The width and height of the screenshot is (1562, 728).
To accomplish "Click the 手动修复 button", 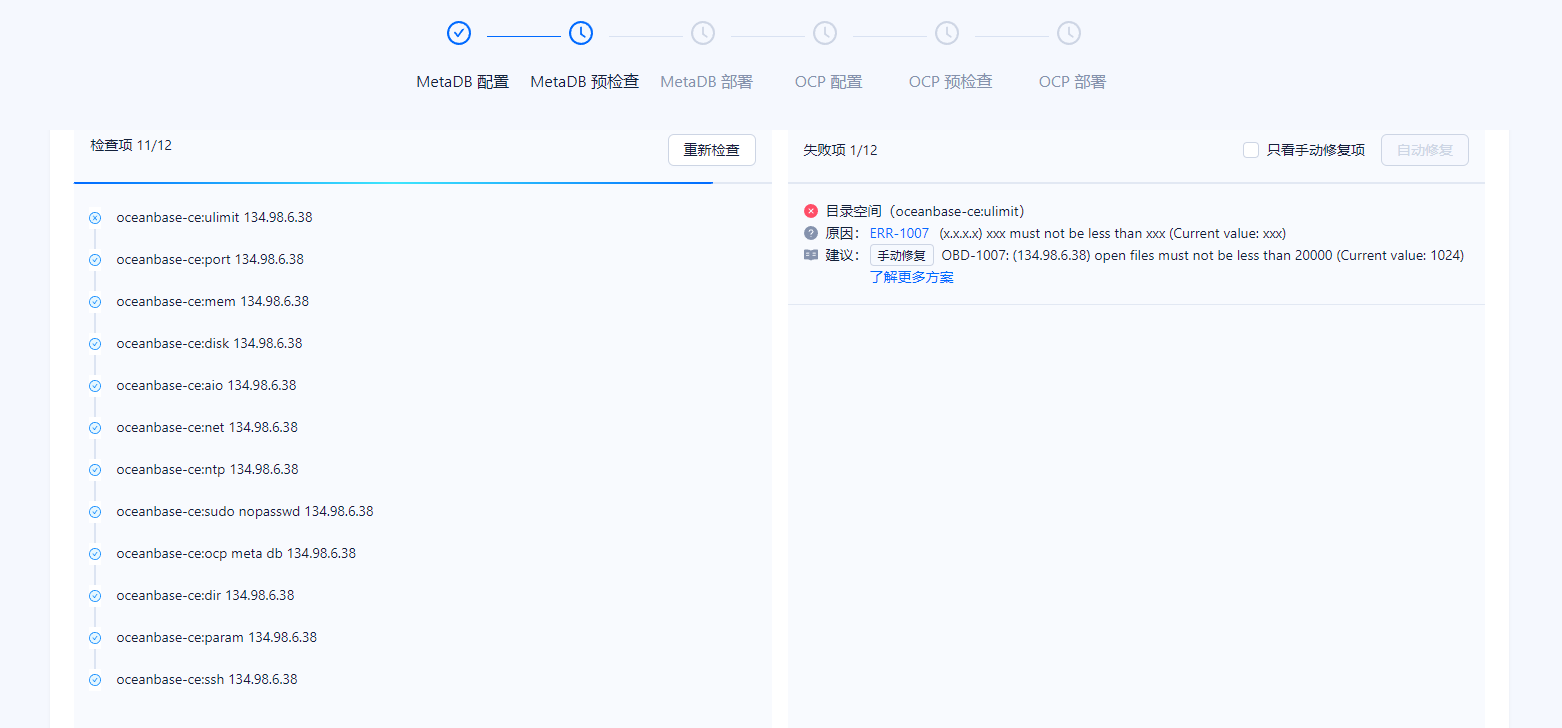I will (x=902, y=256).
